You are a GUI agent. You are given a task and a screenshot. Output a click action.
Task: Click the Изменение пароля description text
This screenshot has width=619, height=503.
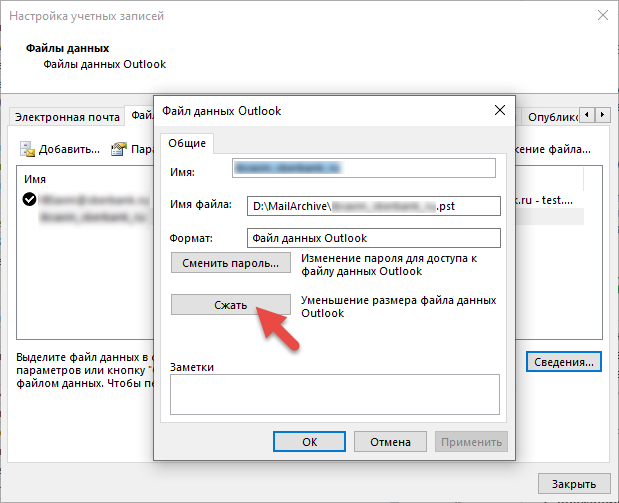click(x=389, y=265)
